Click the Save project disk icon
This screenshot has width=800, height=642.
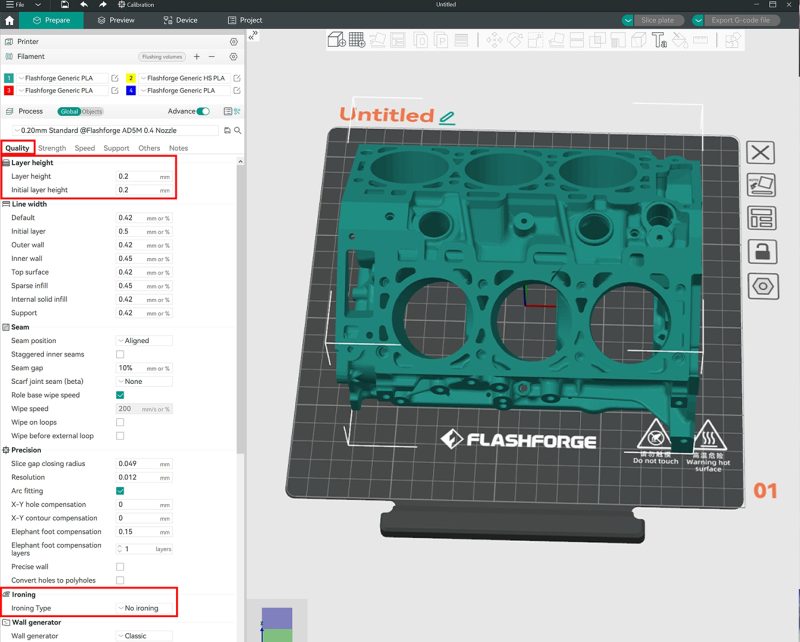pos(65,5)
